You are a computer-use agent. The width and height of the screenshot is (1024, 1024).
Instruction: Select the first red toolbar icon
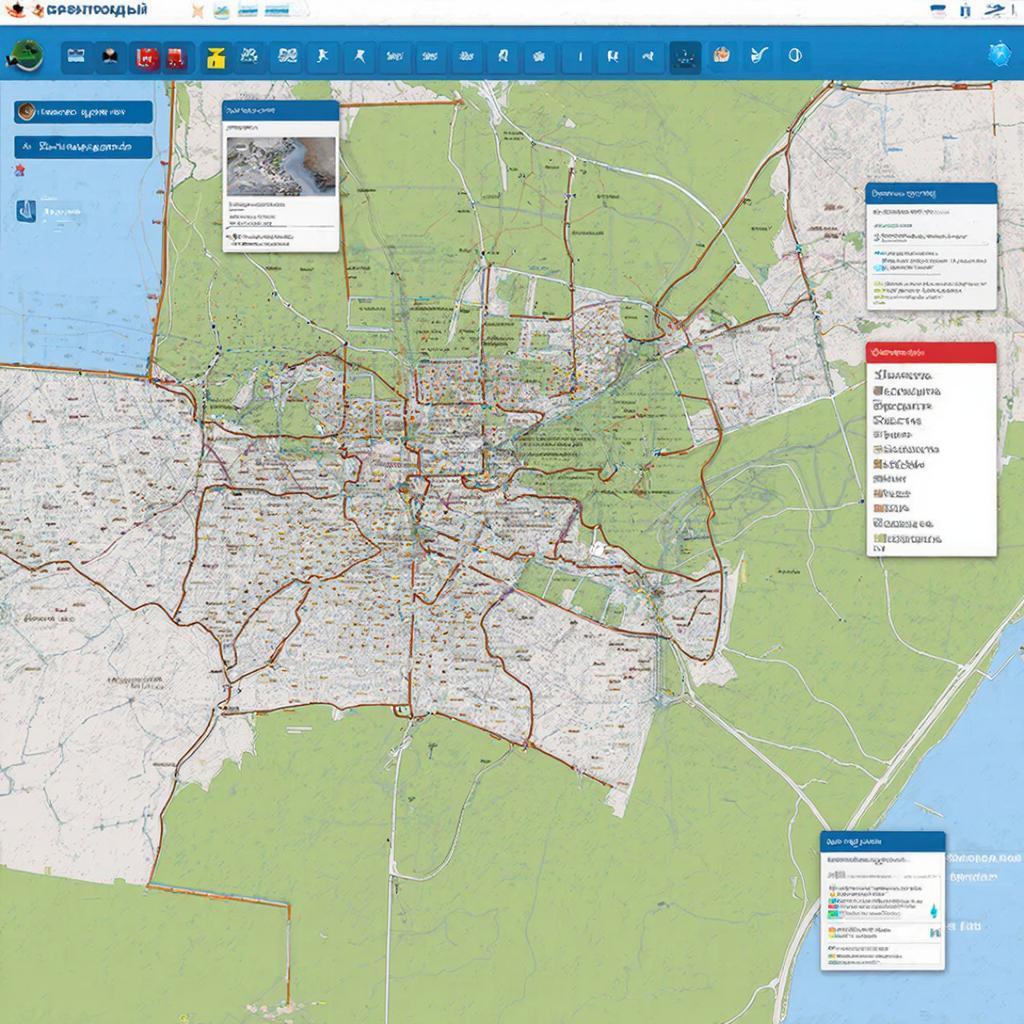(x=147, y=57)
